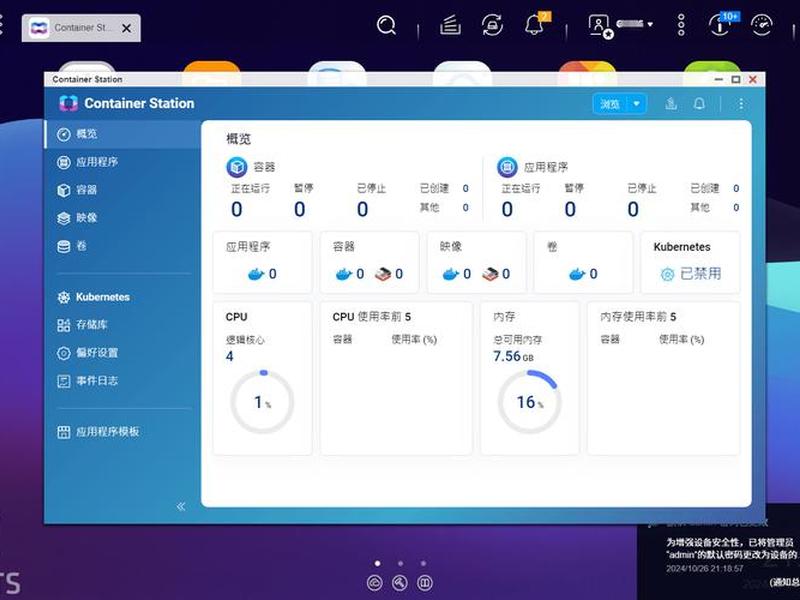This screenshot has width=800, height=600.
Task: Click the 逻辑核心 value 4
Action: pyautogui.click(x=230, y=356)
